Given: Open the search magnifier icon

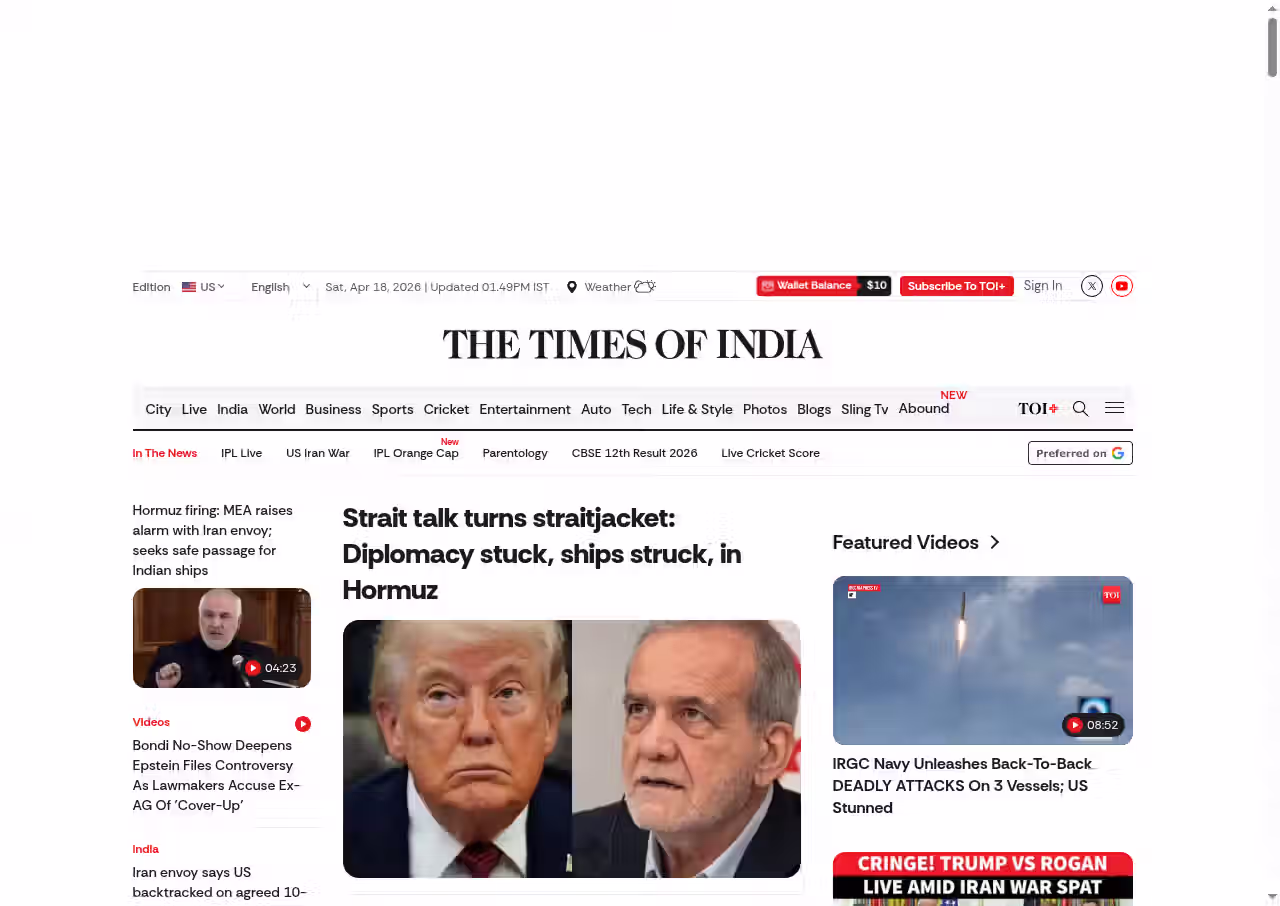Looking at the screenshot, I should click(x=1080, y=408).
